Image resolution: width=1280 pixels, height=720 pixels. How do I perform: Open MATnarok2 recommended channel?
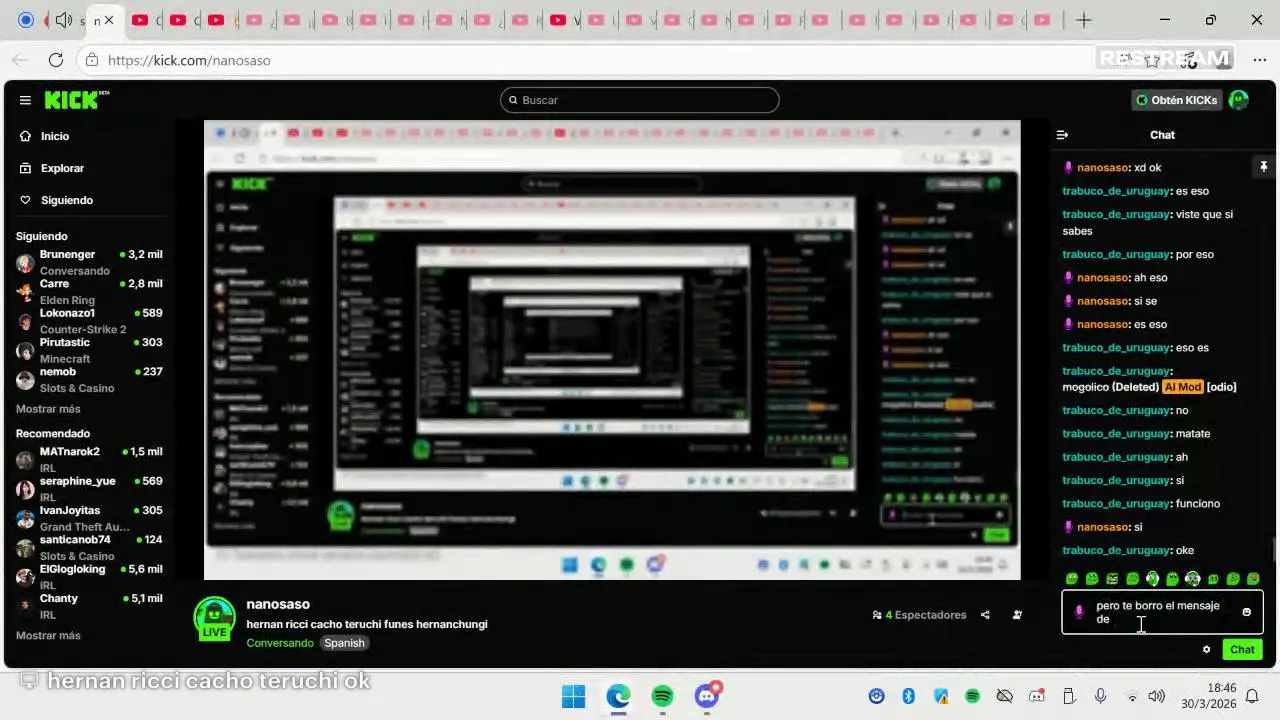[x=88, y=459]
